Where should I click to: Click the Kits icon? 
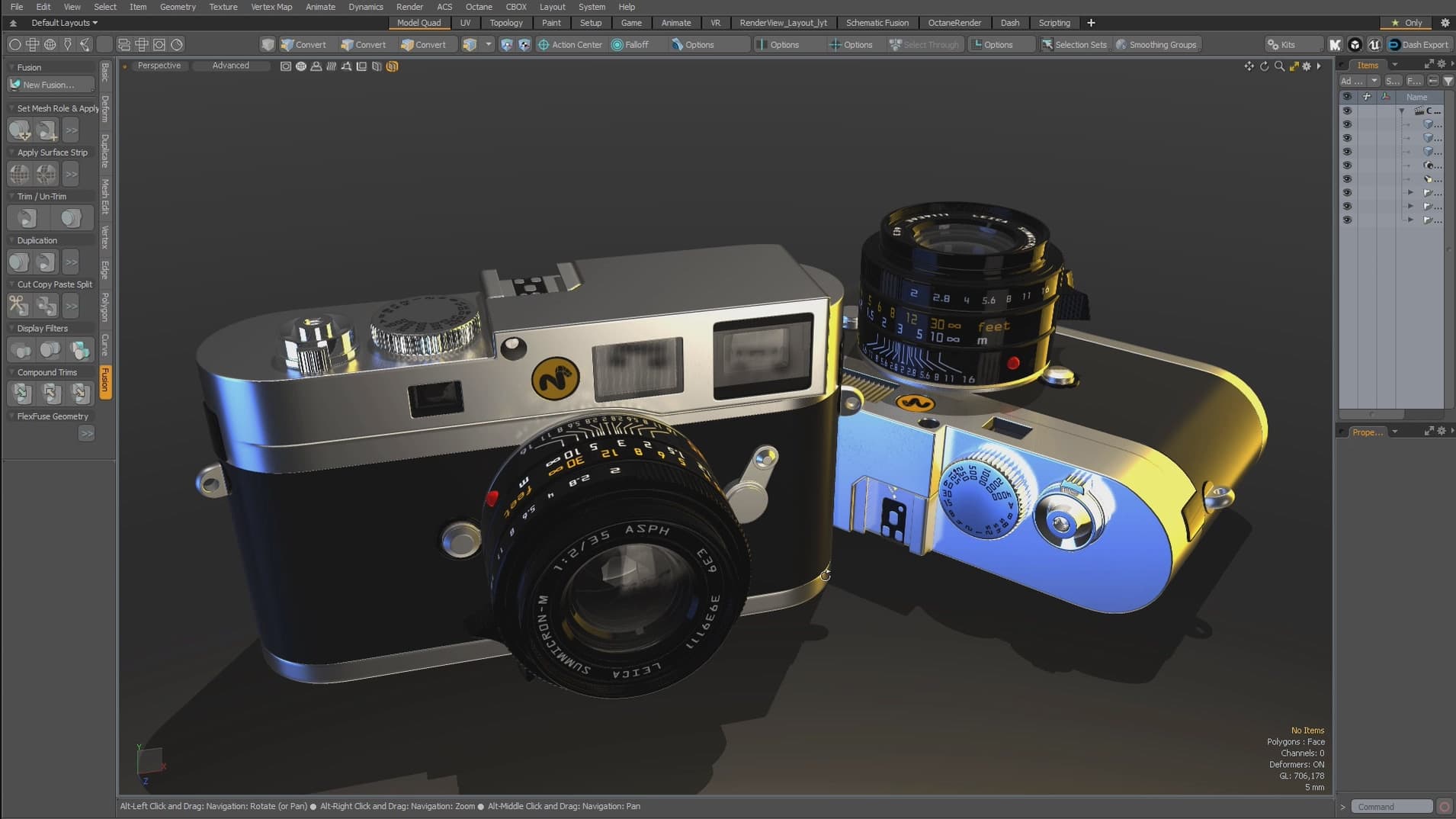(1291, 44)
